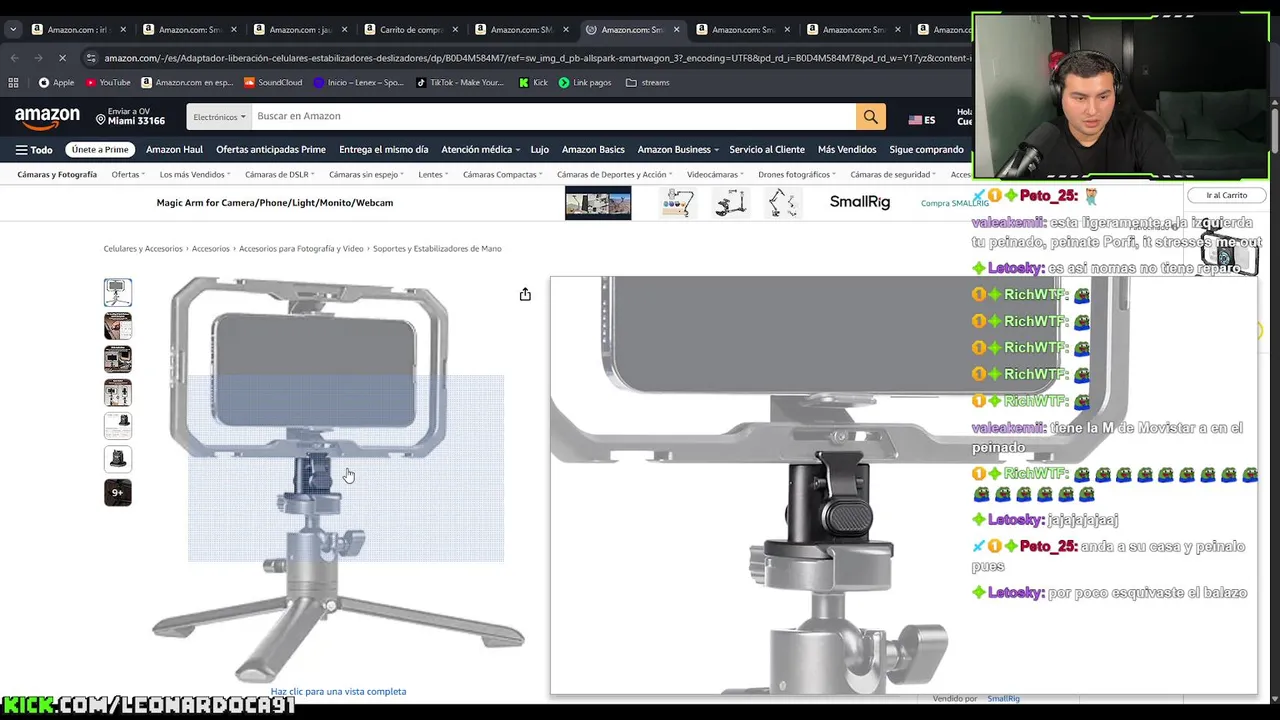Expand the Cámaras de DSLR submenu
This screenshot has width=1280, height=720.
(x=280, y=175)
